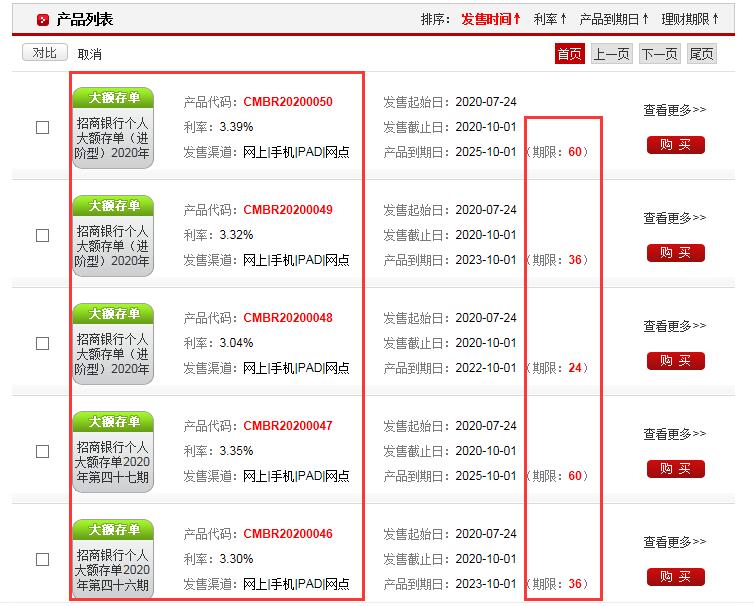Tick the checkbox for product CMBR20200050
The image size is (754, 606).
pos(43,127)
